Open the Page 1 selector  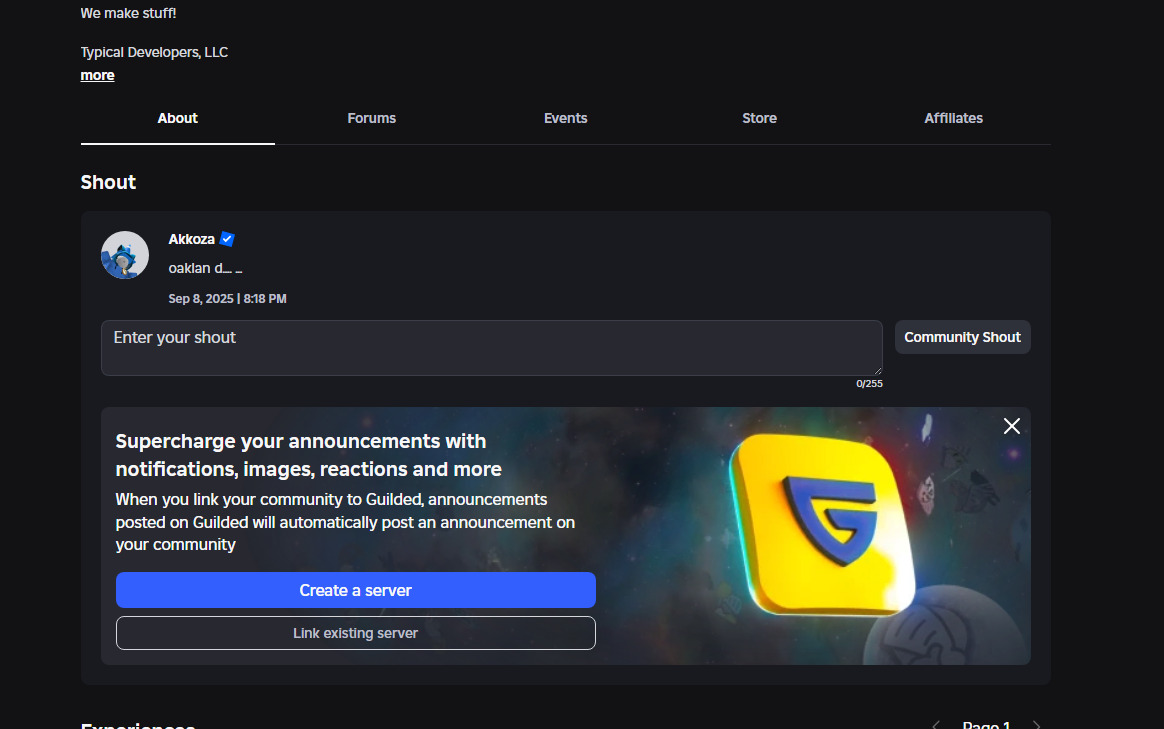(986, 724)
